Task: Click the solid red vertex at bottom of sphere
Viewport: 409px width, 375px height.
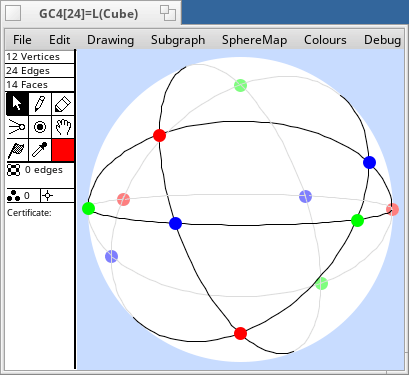Action: (x=240, y=333)
